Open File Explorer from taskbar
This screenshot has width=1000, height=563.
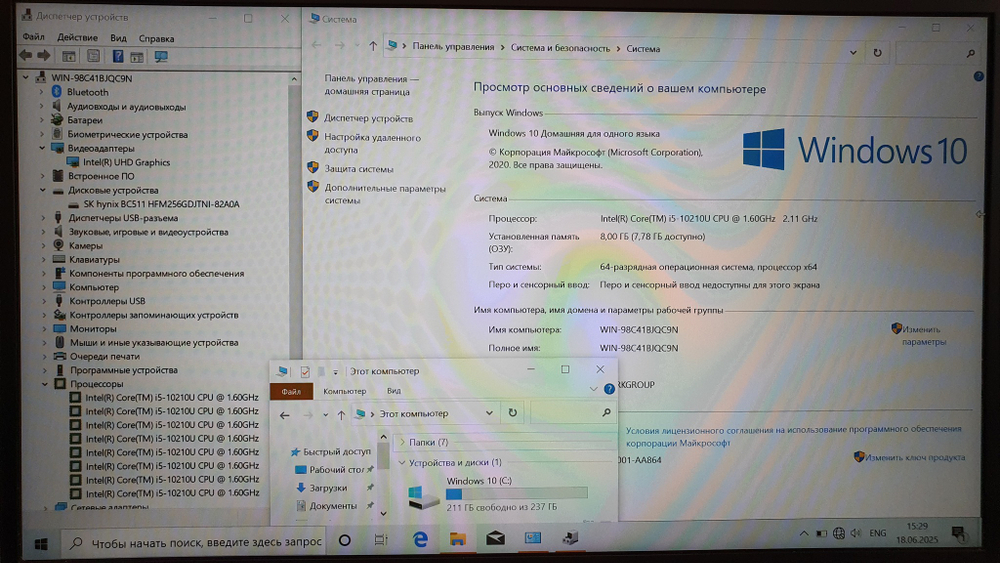(457, 539)
